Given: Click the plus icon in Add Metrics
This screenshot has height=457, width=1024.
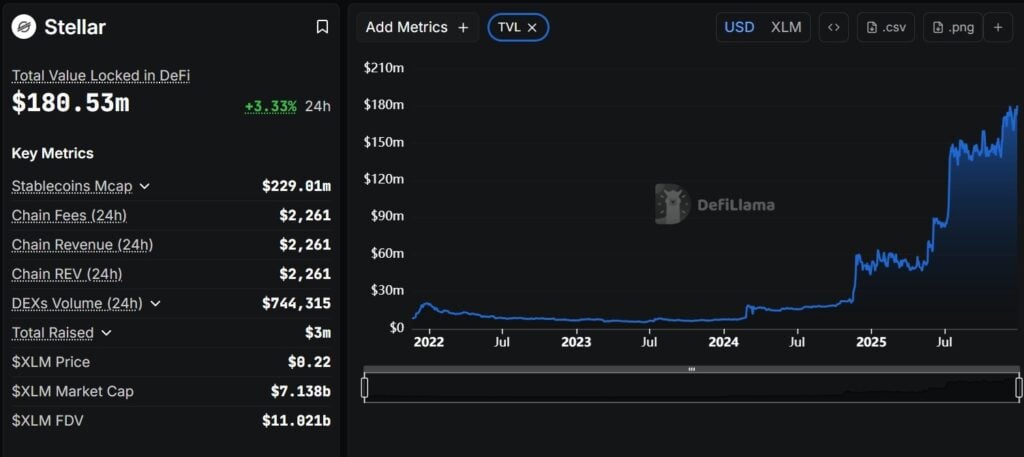Looking at the screenshot, I should (464, 27).
